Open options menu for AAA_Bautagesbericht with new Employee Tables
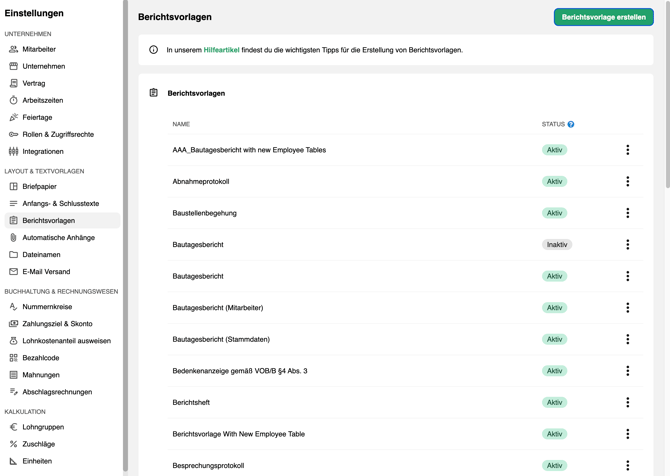 pyautogui.click(x=628, y=150)
